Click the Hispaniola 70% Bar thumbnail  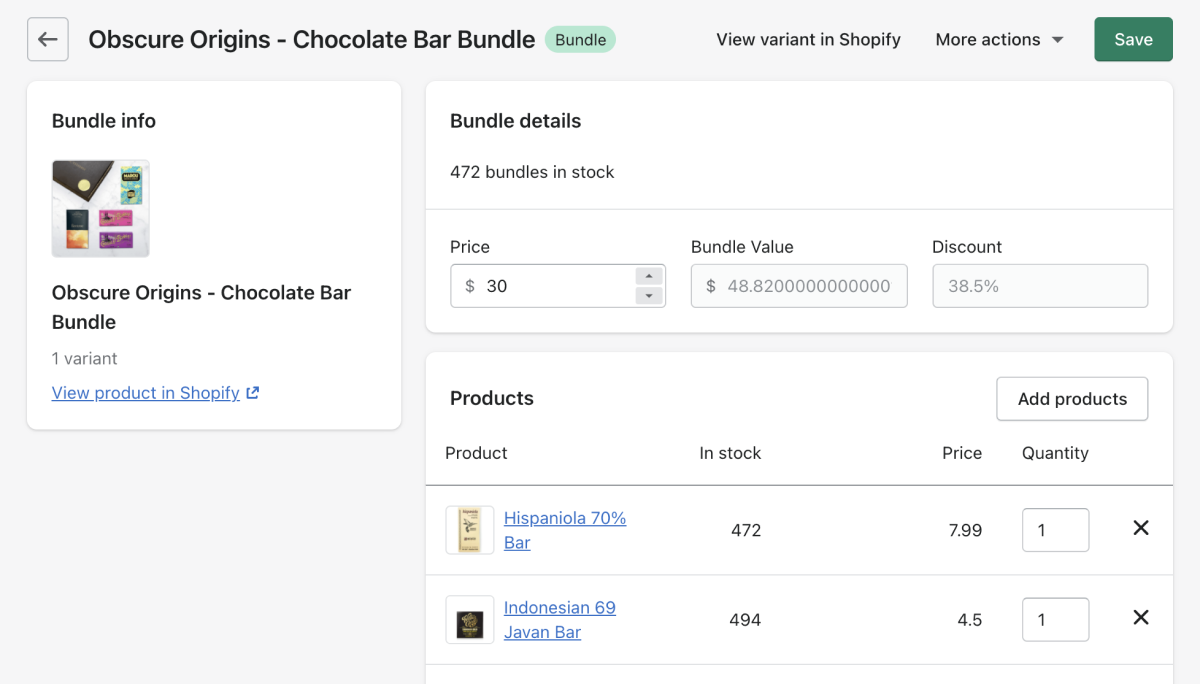coord(470,530)
